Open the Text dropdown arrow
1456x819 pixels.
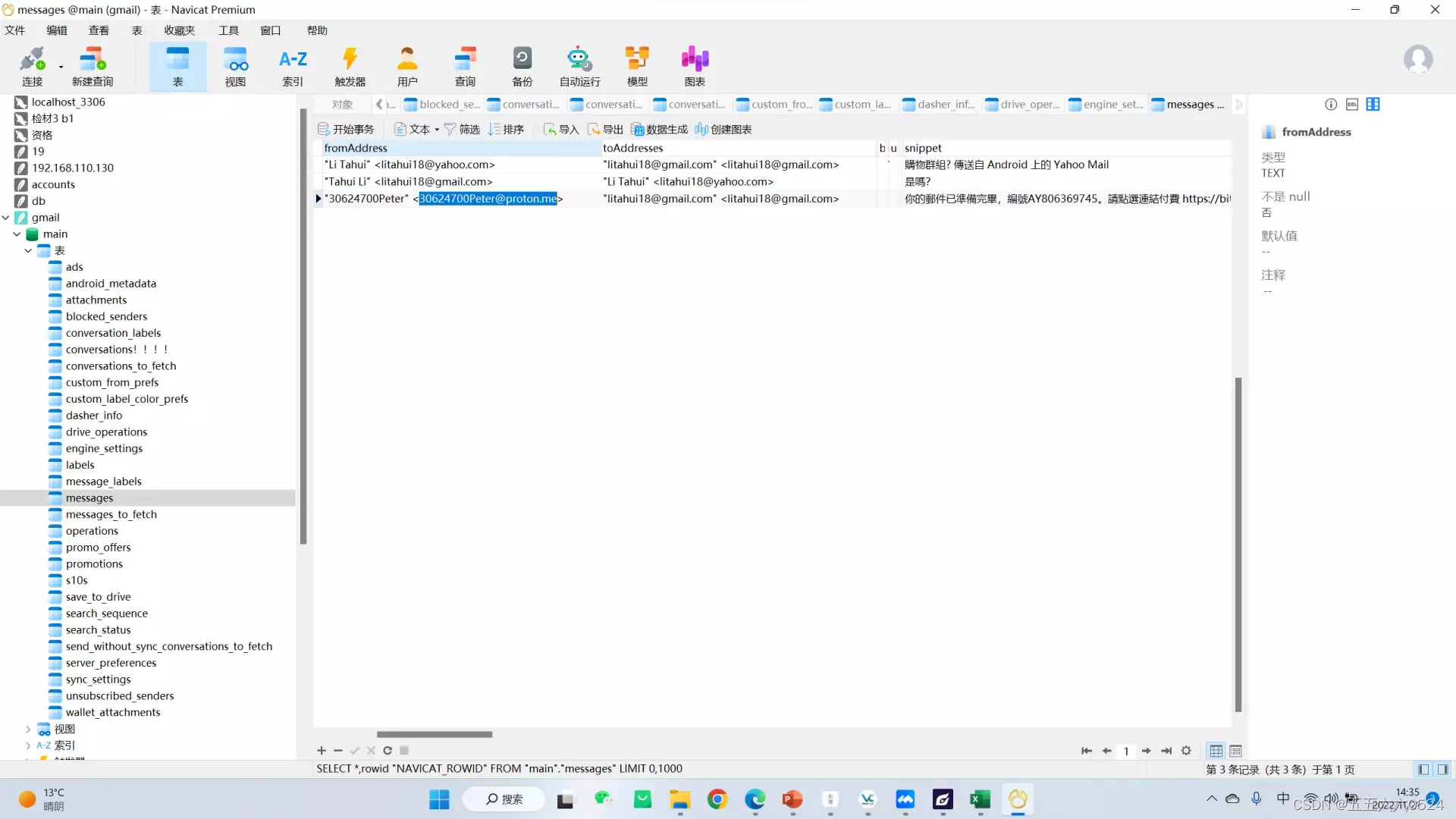pyautogui.click(x=437, y=130)
